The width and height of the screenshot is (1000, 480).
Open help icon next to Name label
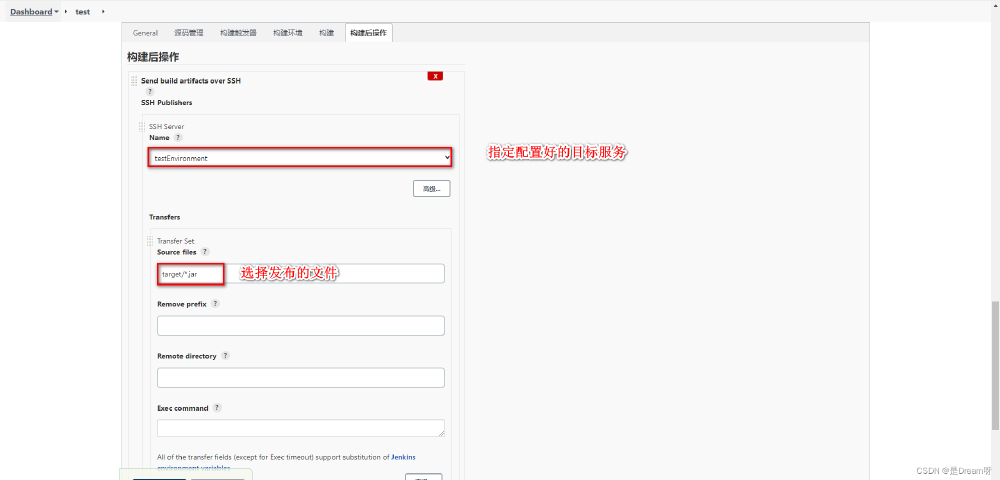click(x=178, y=137)
